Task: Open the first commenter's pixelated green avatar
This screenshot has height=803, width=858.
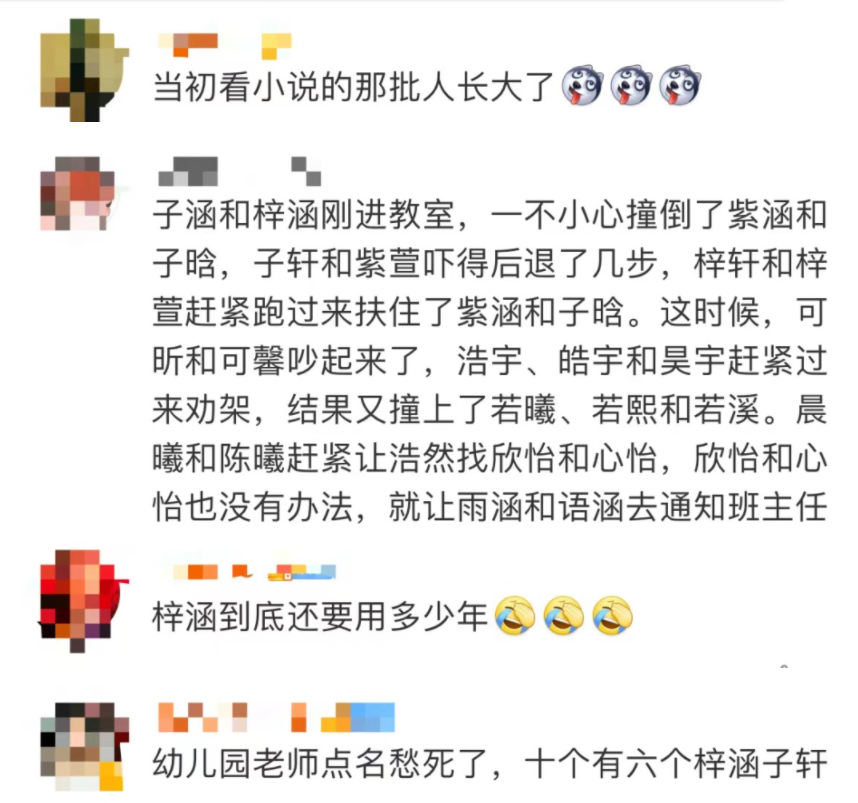Action: click(84, 70)
